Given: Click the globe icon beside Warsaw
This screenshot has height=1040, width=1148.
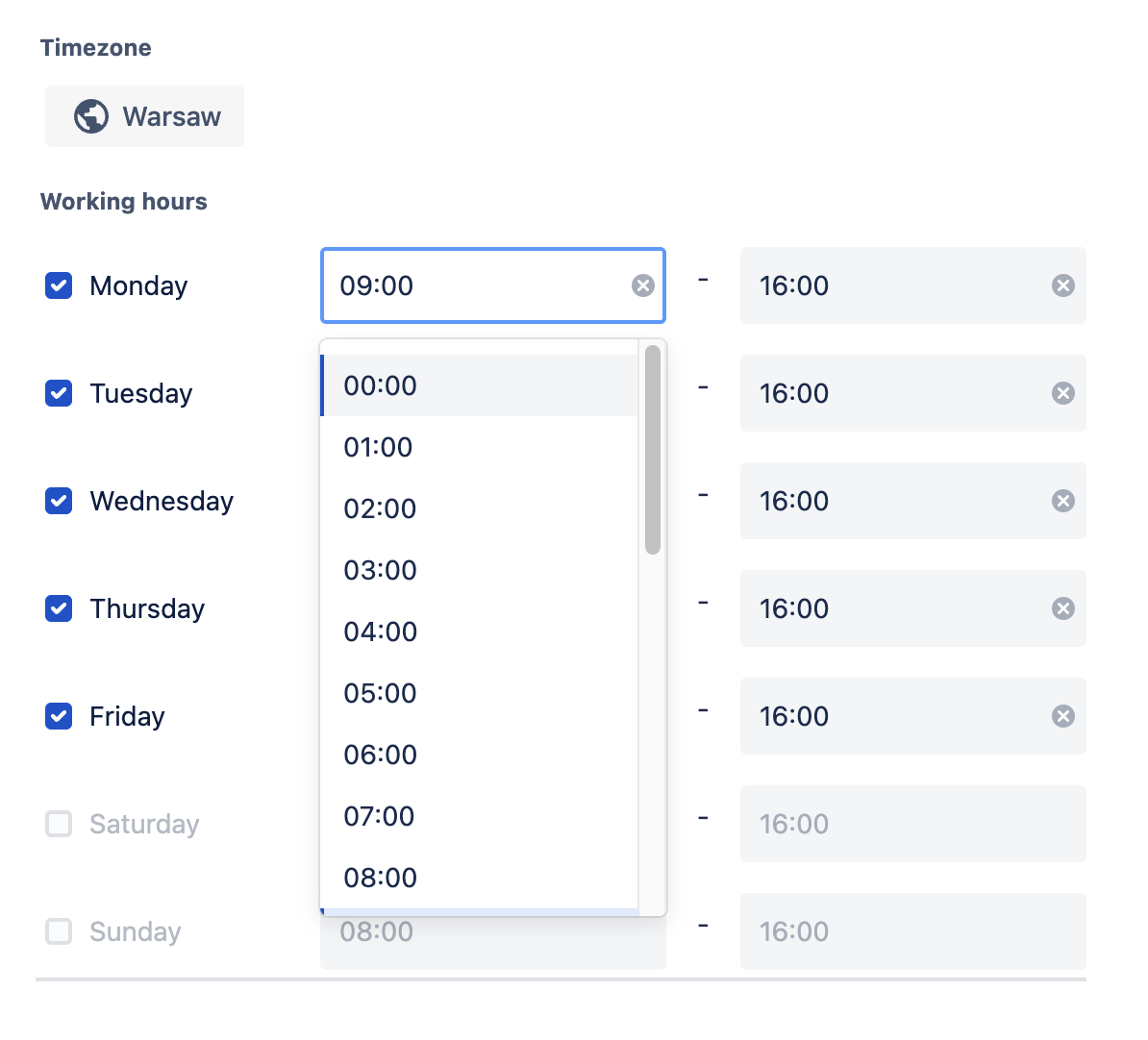Looking at the screenshot, I should coord(91,116).
